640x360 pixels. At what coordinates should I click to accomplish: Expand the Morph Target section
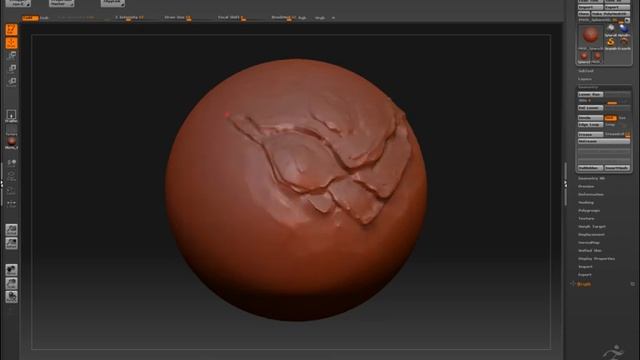592,227
